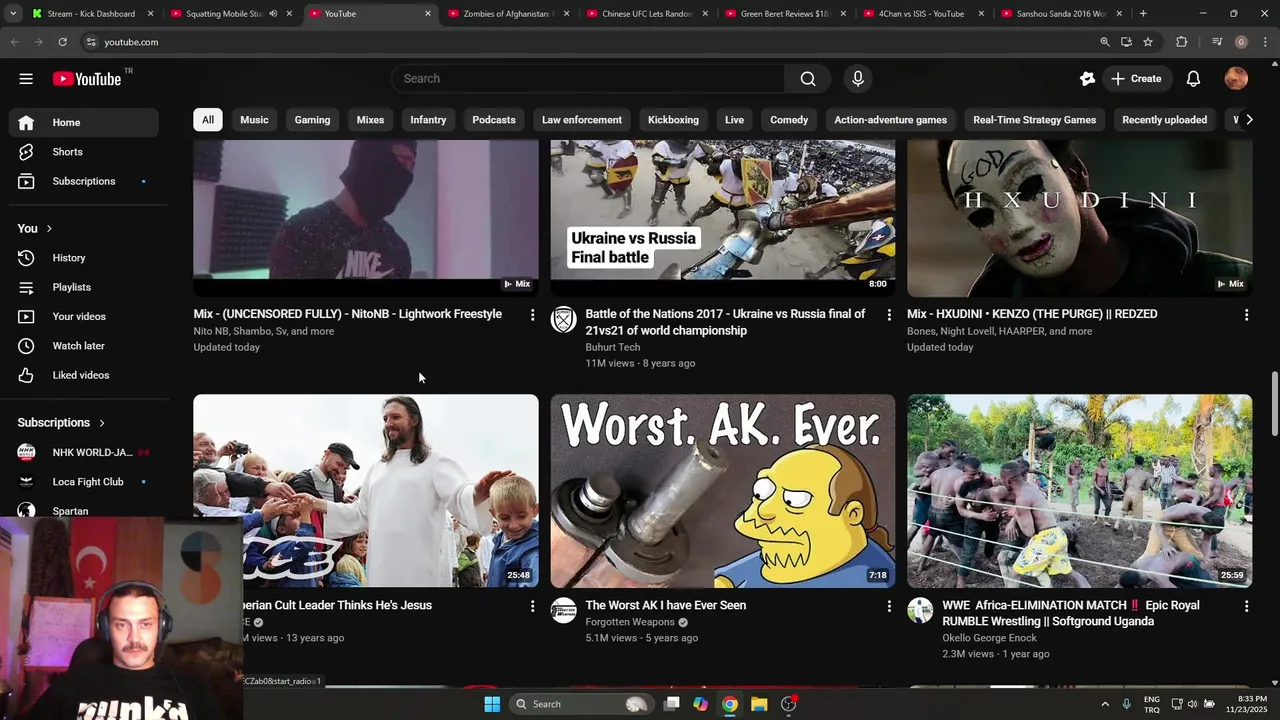Open options for NitoNB Lightwork Freestyle mix

click(x=532, y=315)
